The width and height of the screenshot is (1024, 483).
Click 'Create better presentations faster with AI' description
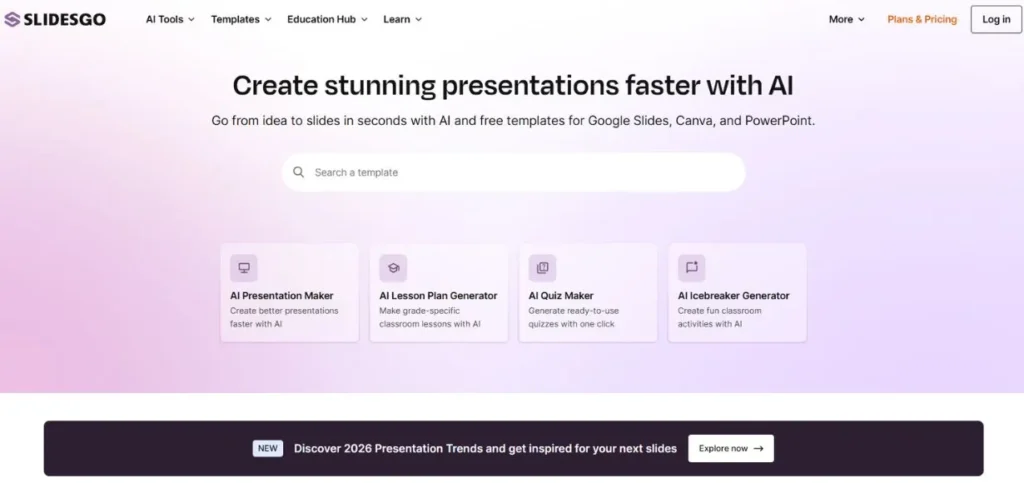click(284, 317)
